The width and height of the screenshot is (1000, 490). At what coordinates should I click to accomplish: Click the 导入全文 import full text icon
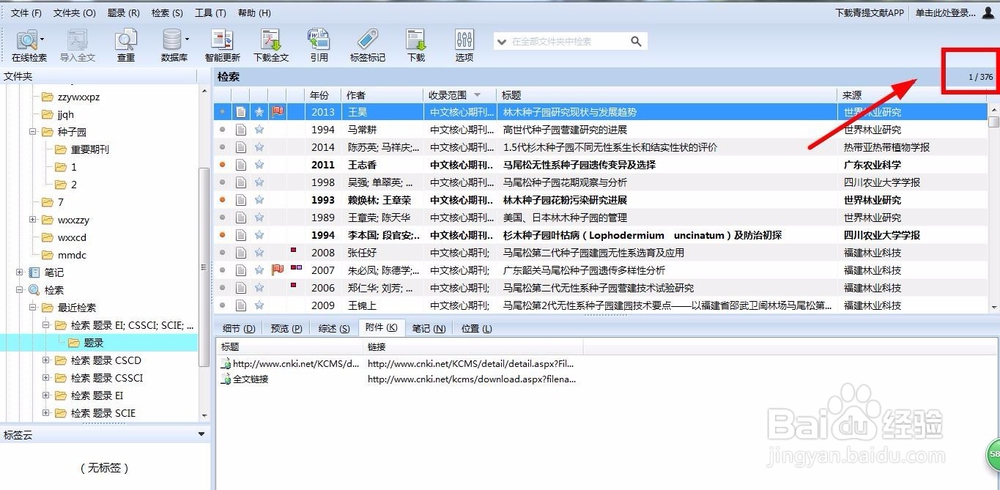point(77,45)
